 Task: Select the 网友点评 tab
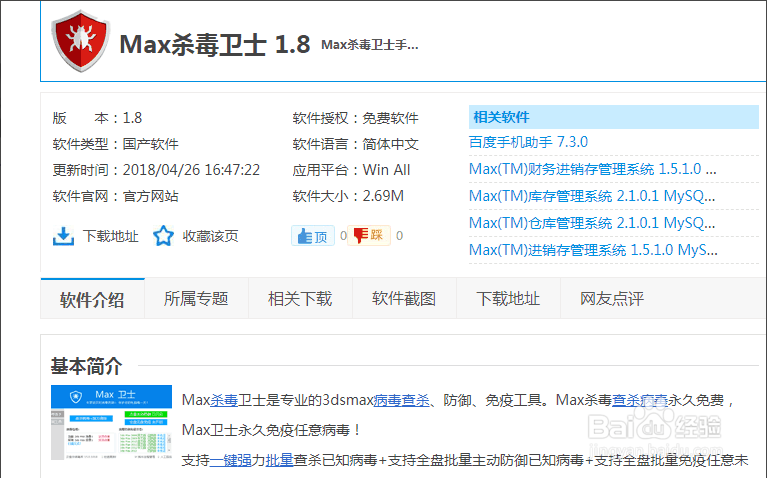(x=612, y=299)
